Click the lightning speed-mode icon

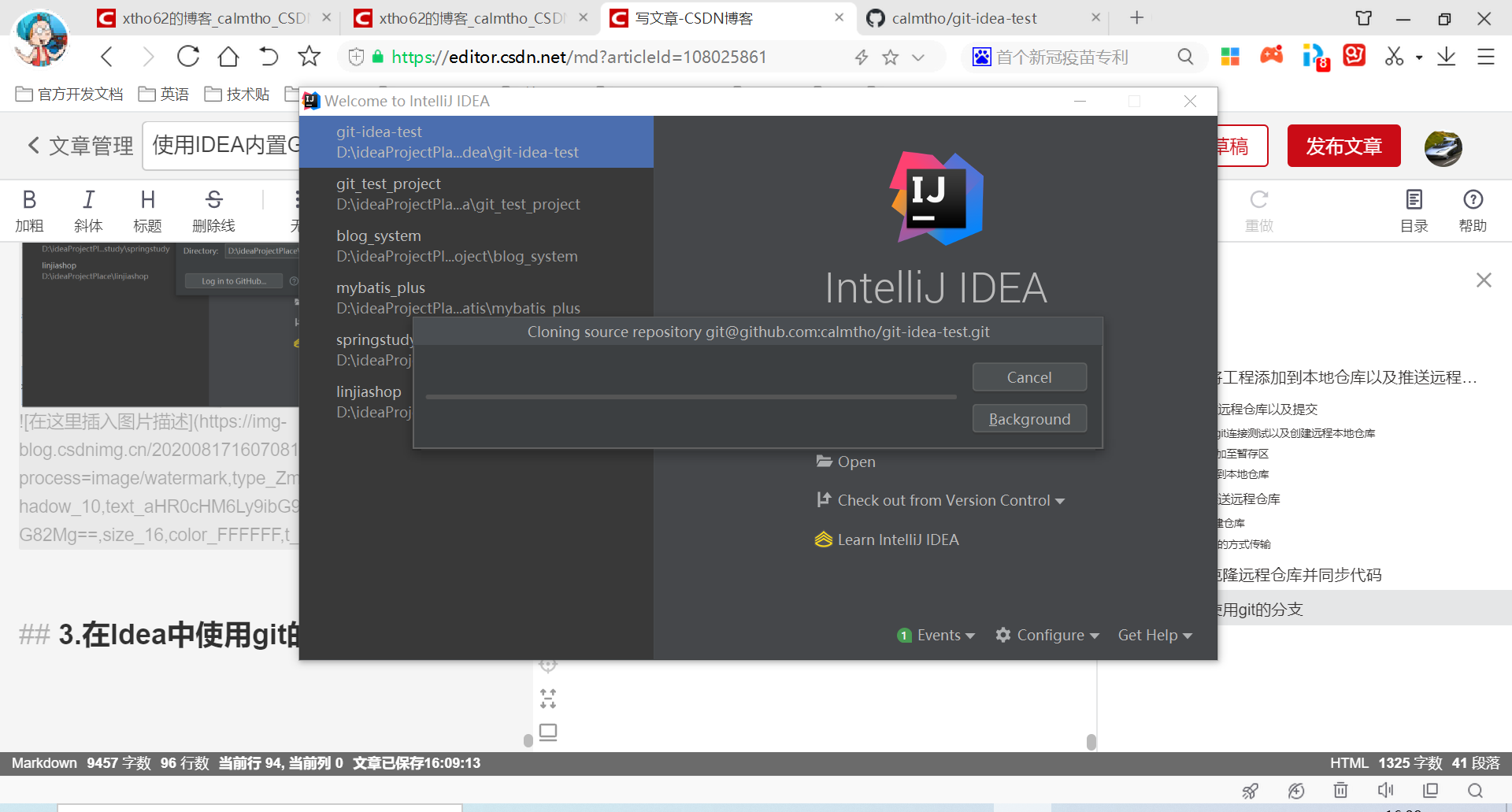click(x=862, y=57)
